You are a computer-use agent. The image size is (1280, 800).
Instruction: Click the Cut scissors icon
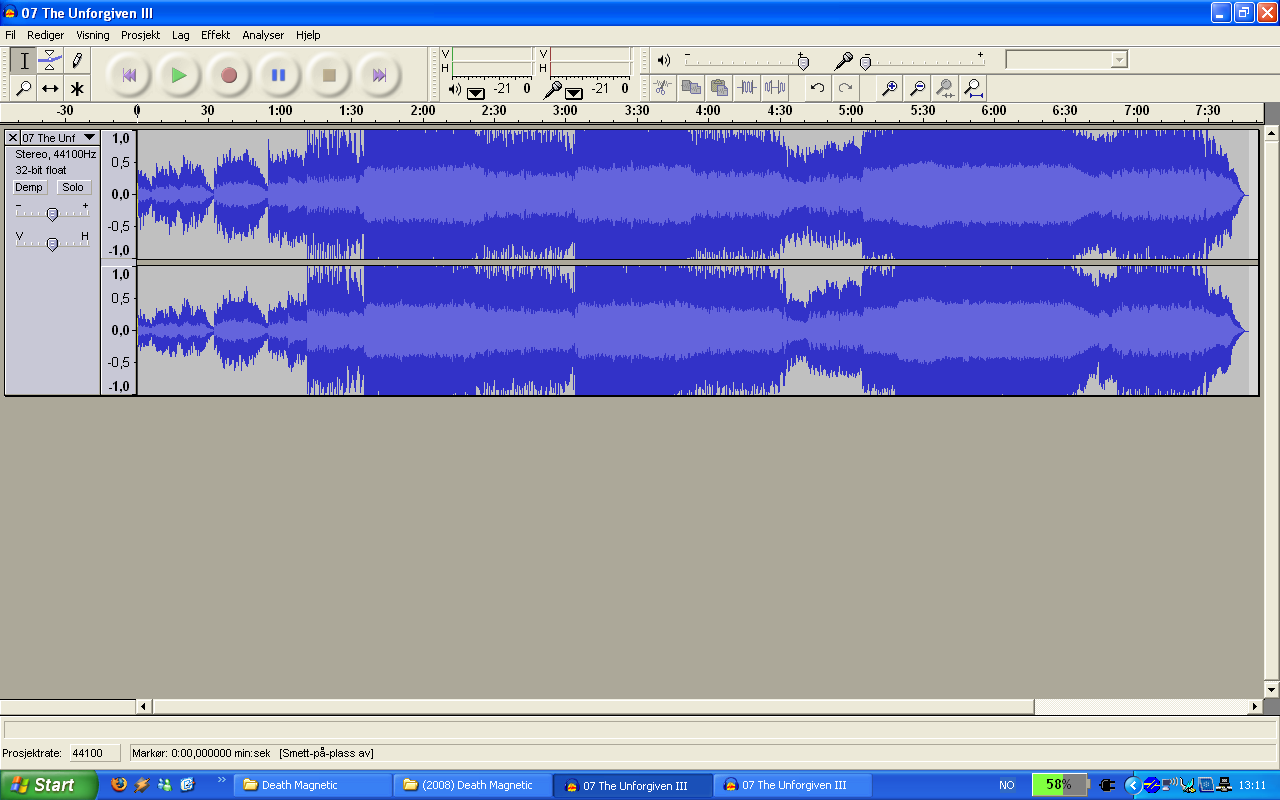click(662, 88)
